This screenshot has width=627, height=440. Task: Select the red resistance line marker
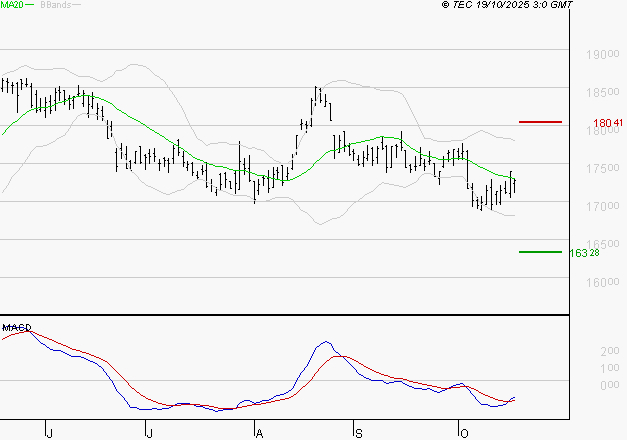pyautogui.click(x=541, y=122)
